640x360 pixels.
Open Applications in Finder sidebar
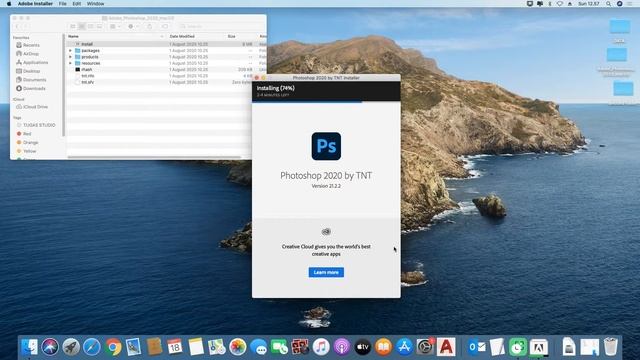click(x=35, y=62)
